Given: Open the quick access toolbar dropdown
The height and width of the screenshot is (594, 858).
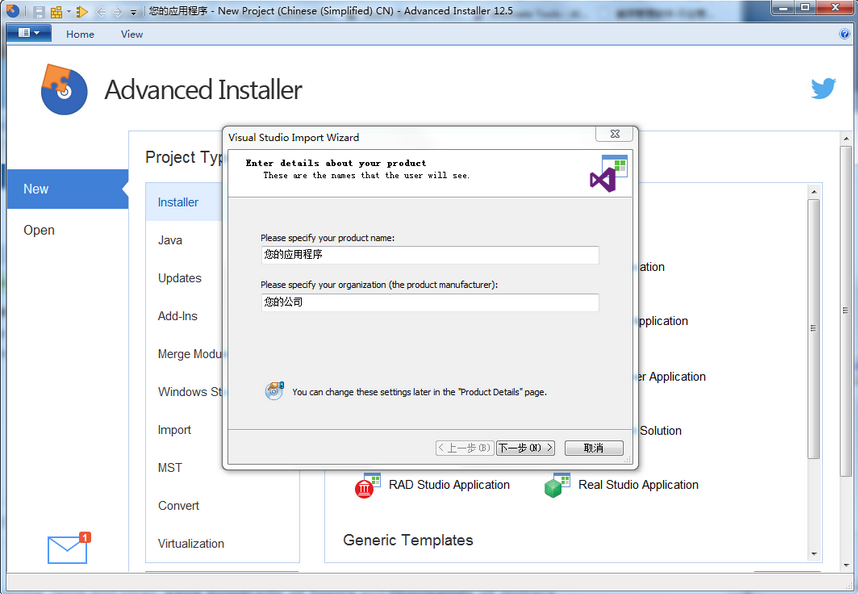Looking at the screenshot, I should 134,11.
